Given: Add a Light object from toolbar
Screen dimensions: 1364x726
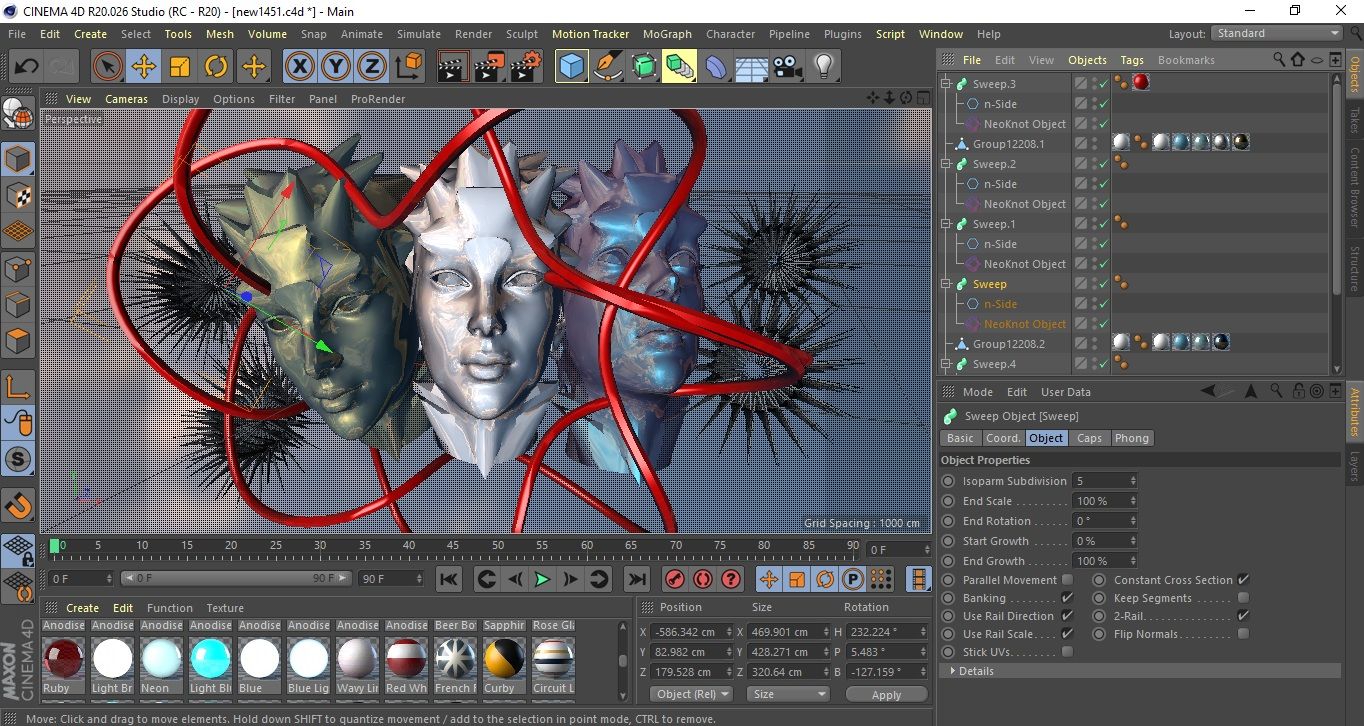Looking at the screenshot, I should pos(823,67).
